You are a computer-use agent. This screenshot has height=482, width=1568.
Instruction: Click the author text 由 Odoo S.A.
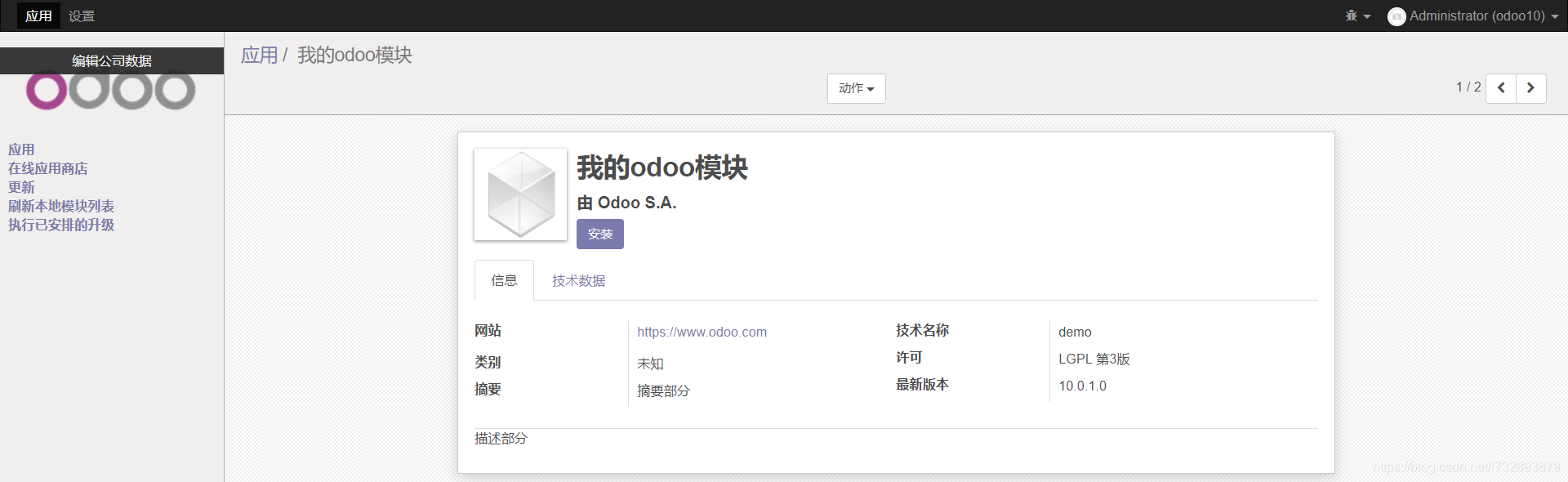(x=626, y=203)
